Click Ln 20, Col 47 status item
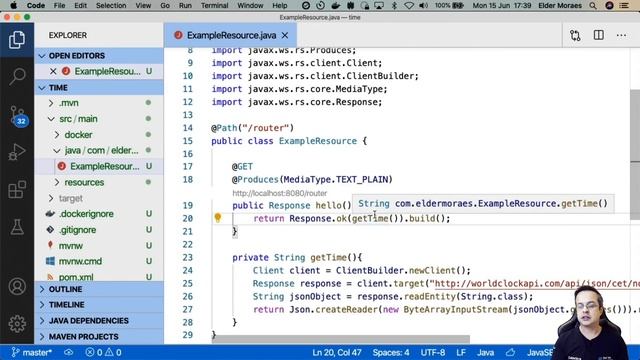The image size is (640, 360). pos(337,352)
